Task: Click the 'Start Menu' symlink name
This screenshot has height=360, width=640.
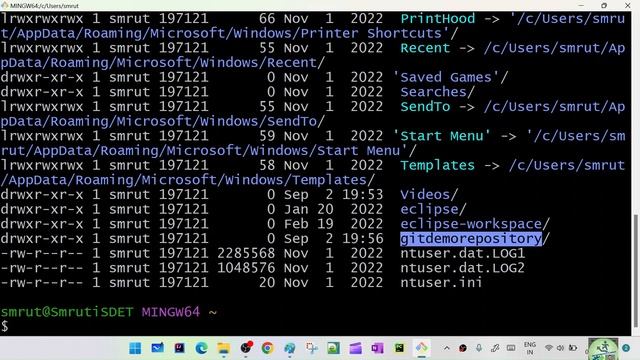Action: pos(441,136)
